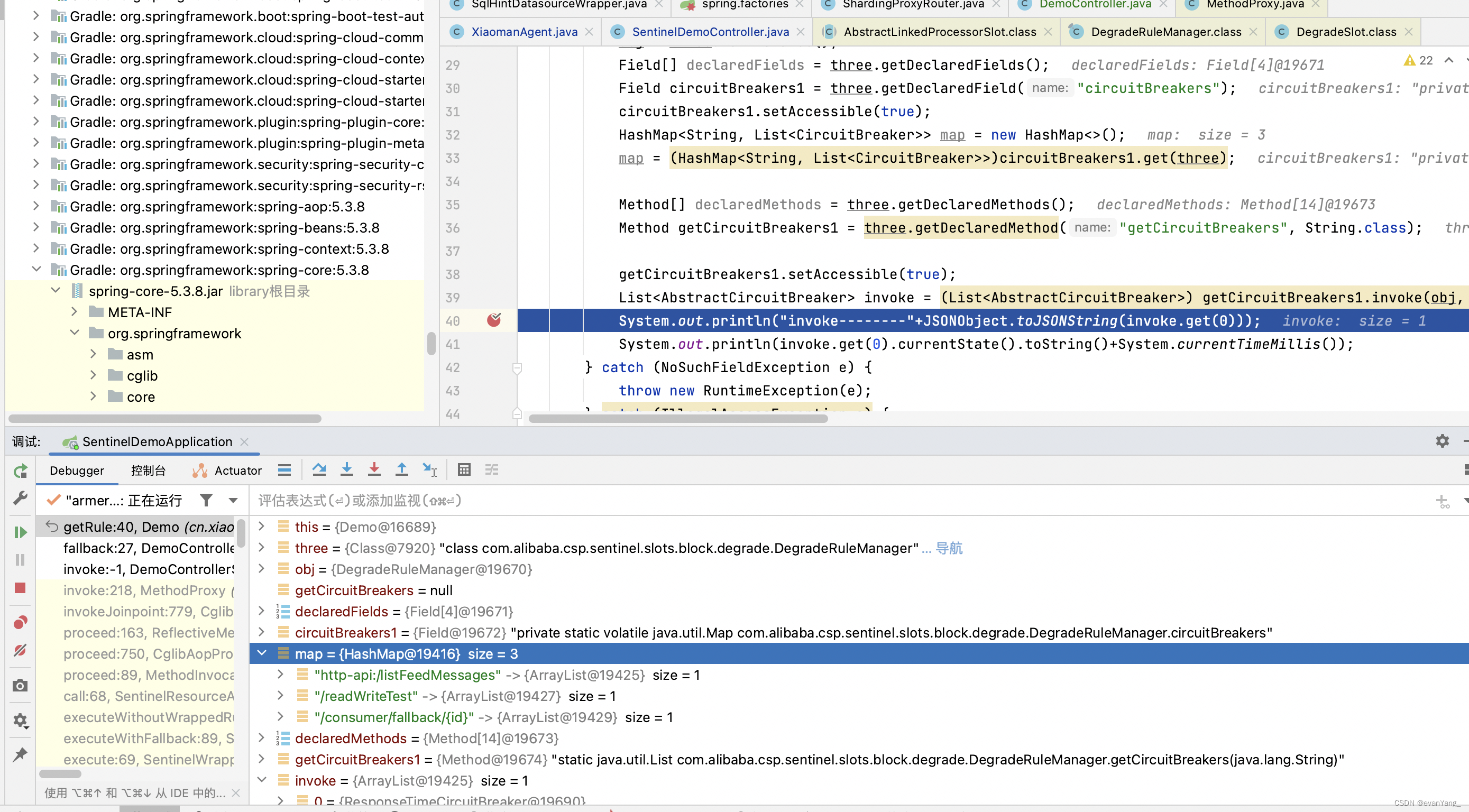
Task: Open debug tool window settings gear
Action: click(x=1442, y=440)
